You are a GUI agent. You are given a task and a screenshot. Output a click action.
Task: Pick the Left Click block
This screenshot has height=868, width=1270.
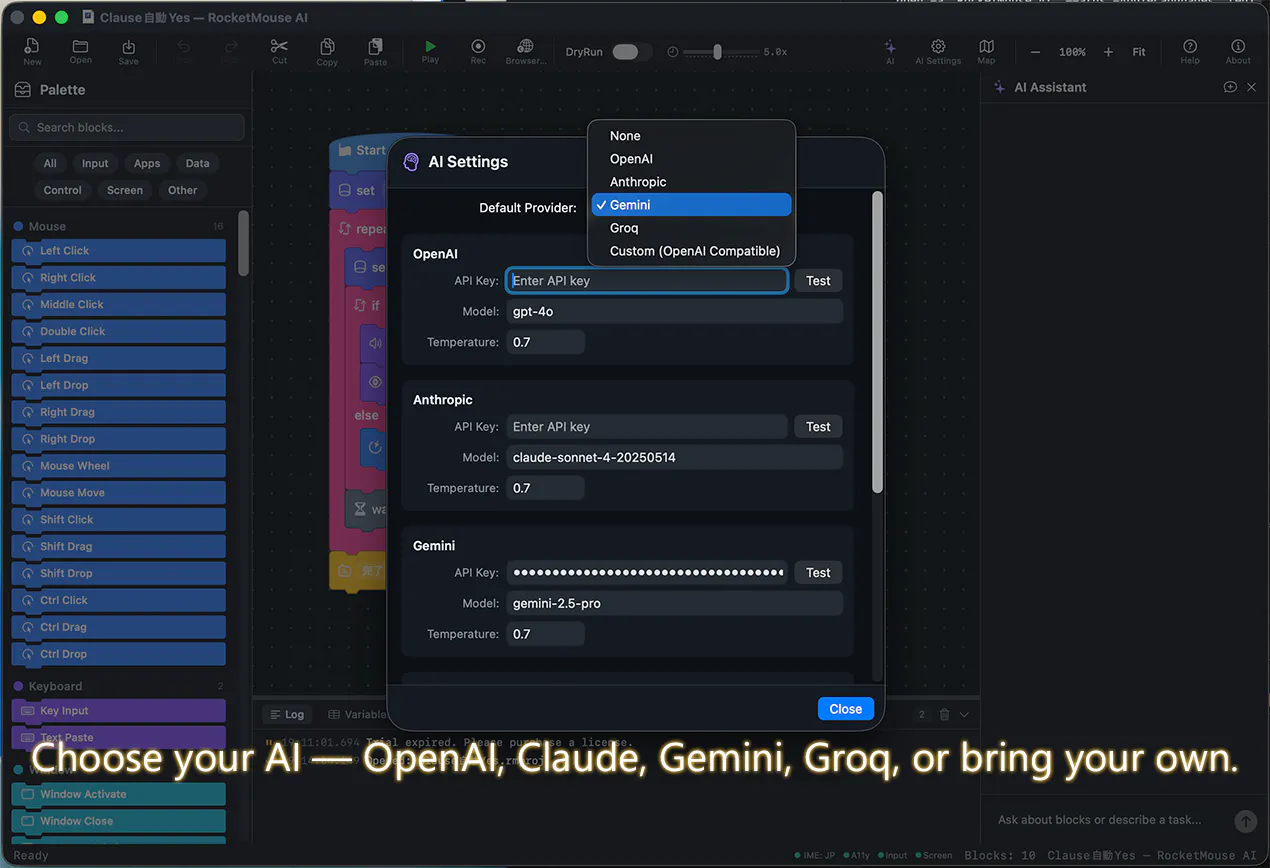point(118,251)
